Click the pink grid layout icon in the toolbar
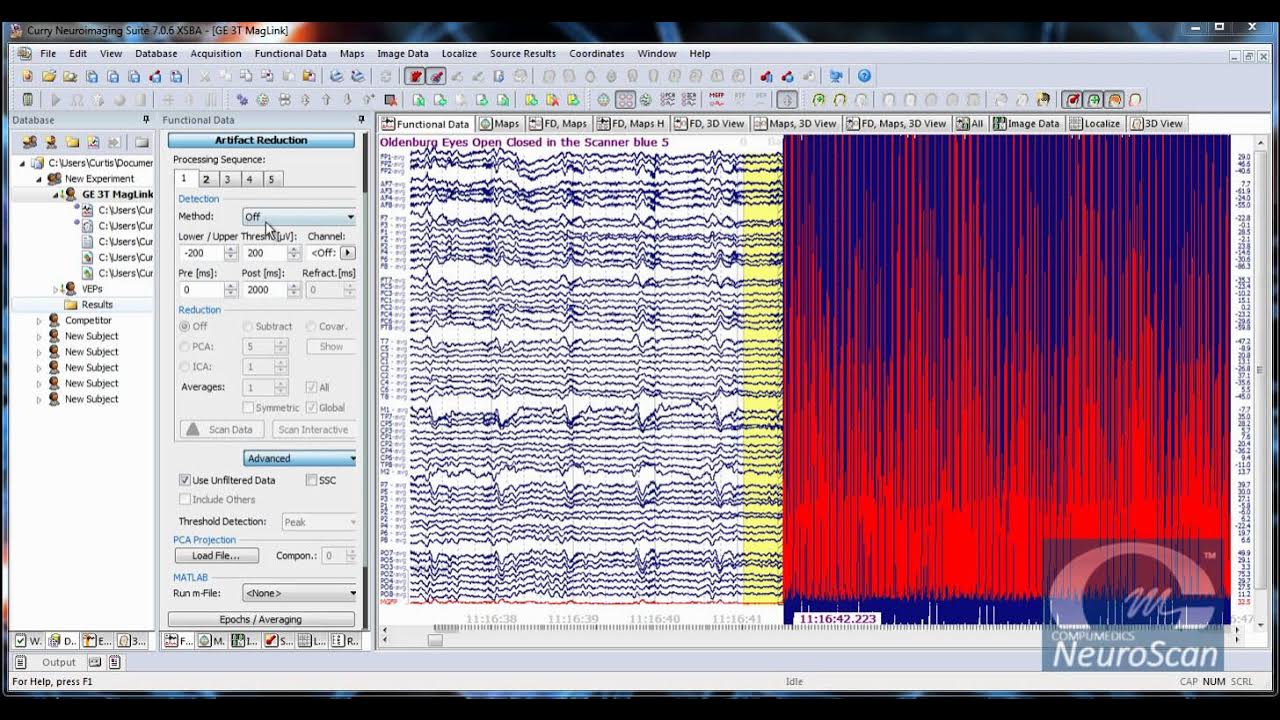 [624, 99]
